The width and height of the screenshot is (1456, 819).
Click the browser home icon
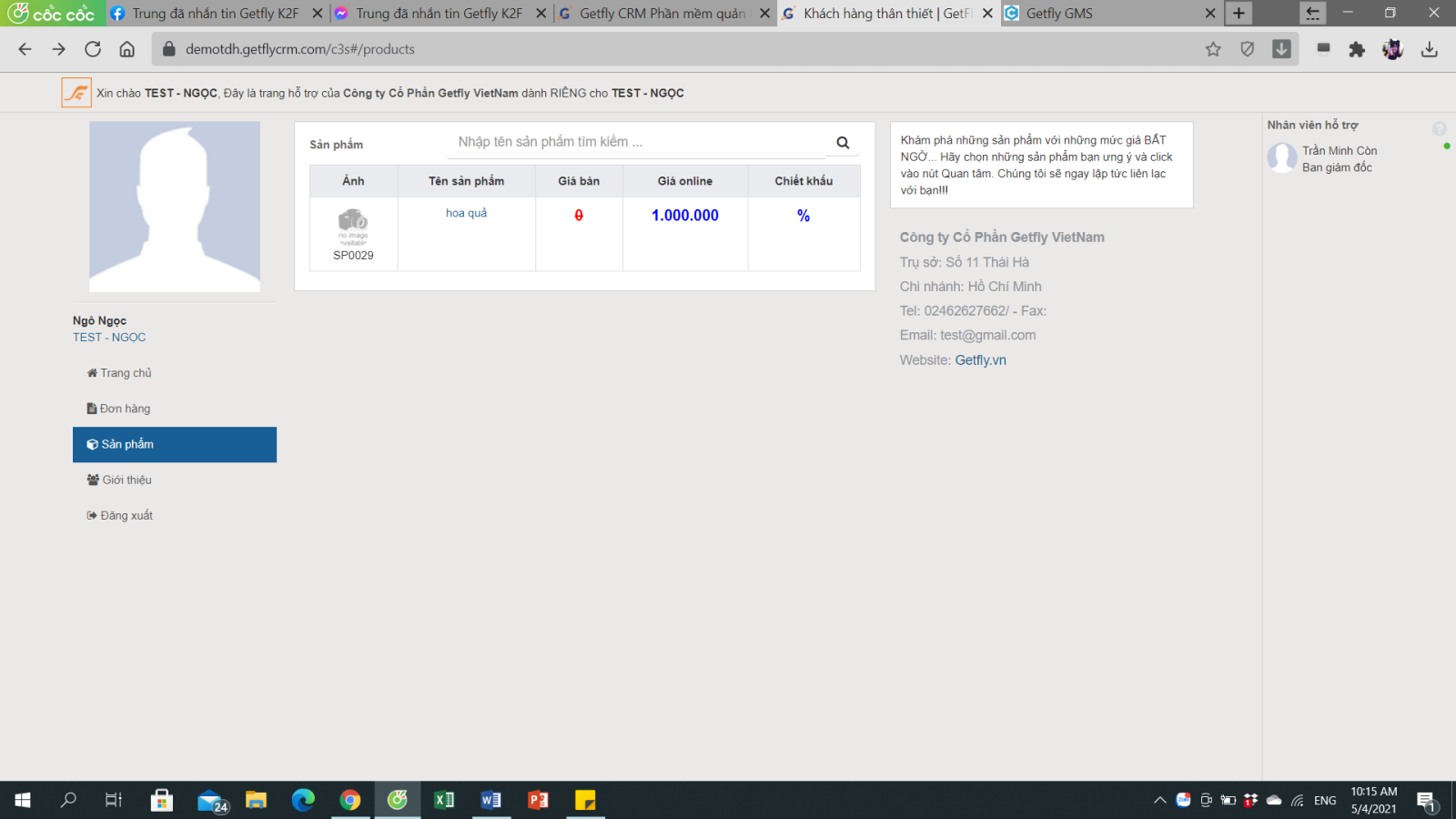[x=127, y=49]
